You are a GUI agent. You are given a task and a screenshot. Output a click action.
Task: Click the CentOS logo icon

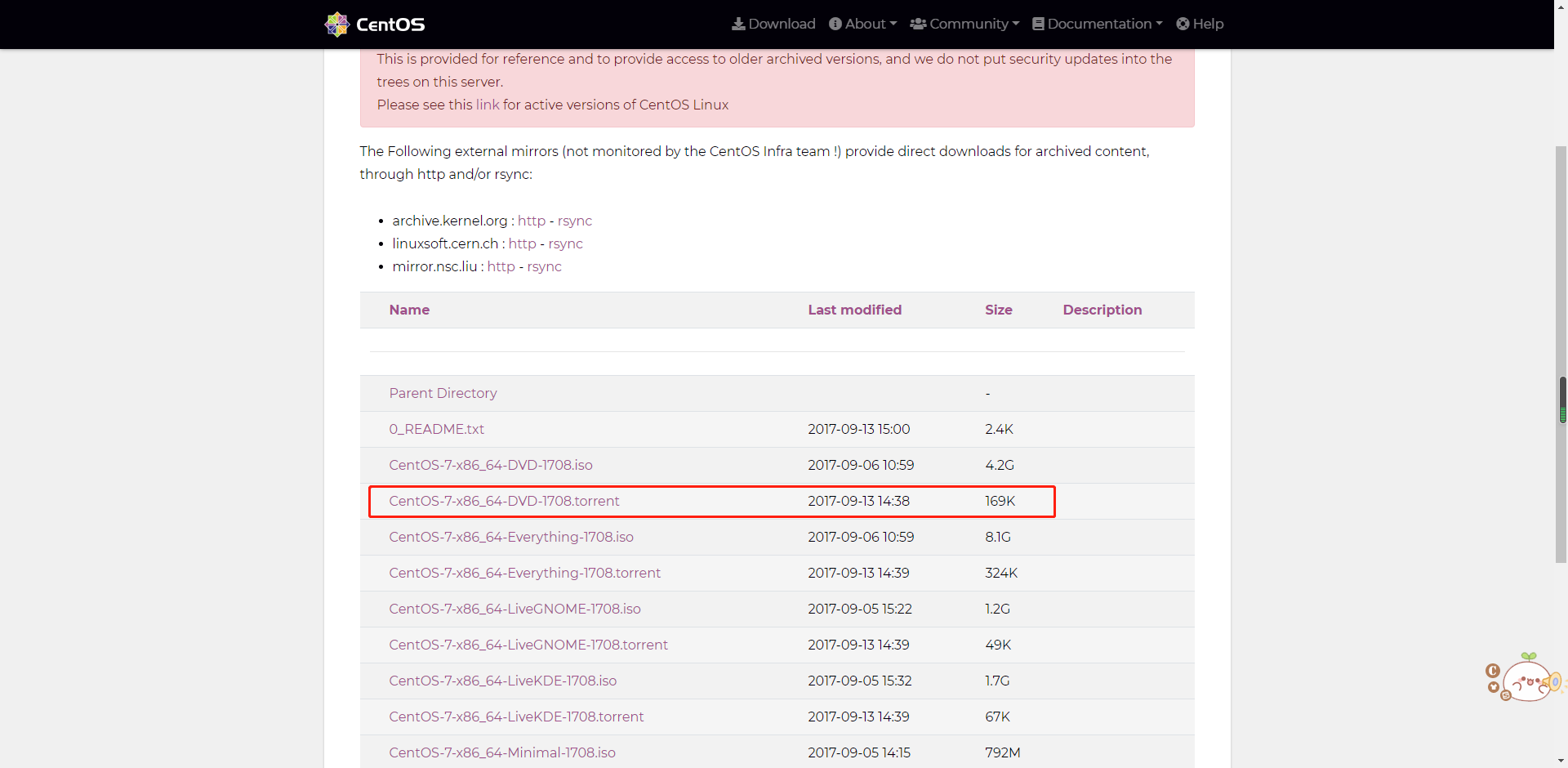(x=336, y=25)
